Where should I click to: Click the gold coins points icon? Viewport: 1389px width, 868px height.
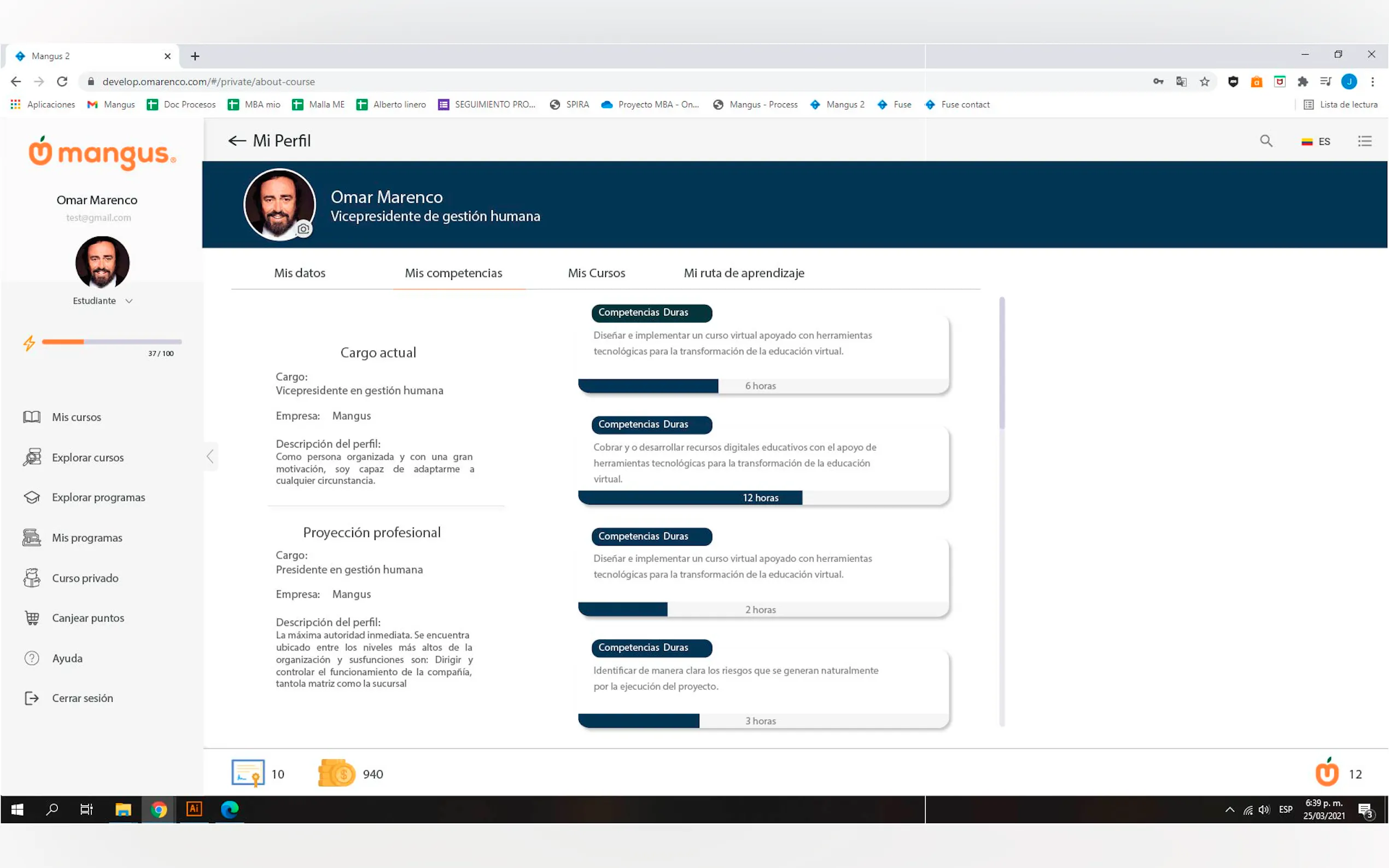coord(336,773)
